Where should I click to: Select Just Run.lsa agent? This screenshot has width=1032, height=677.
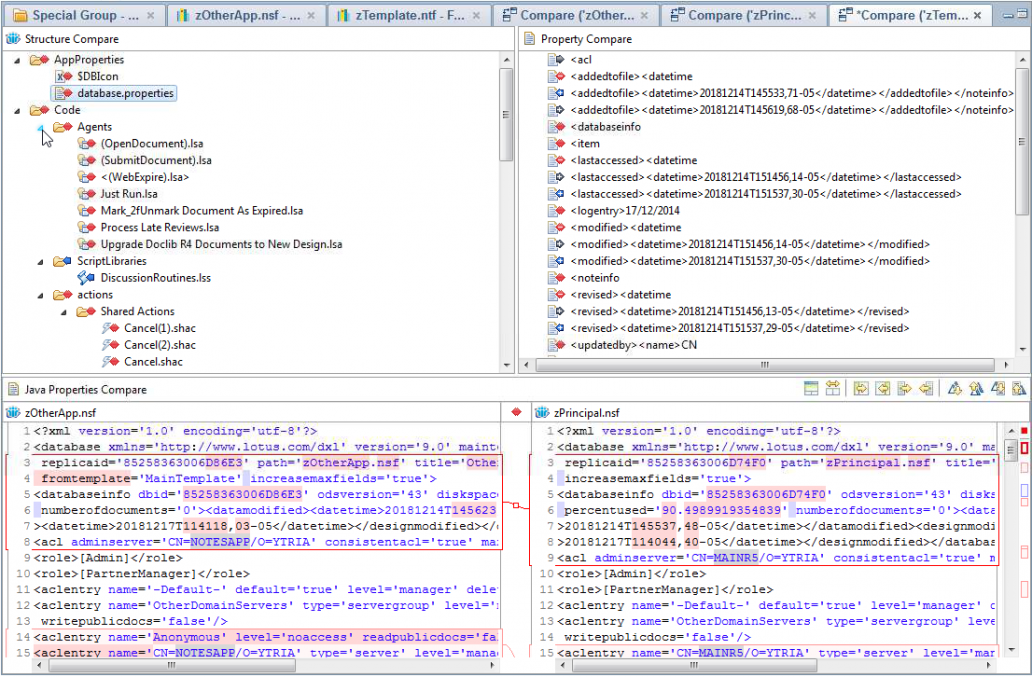pyautogui.click(x=129, y=193)
